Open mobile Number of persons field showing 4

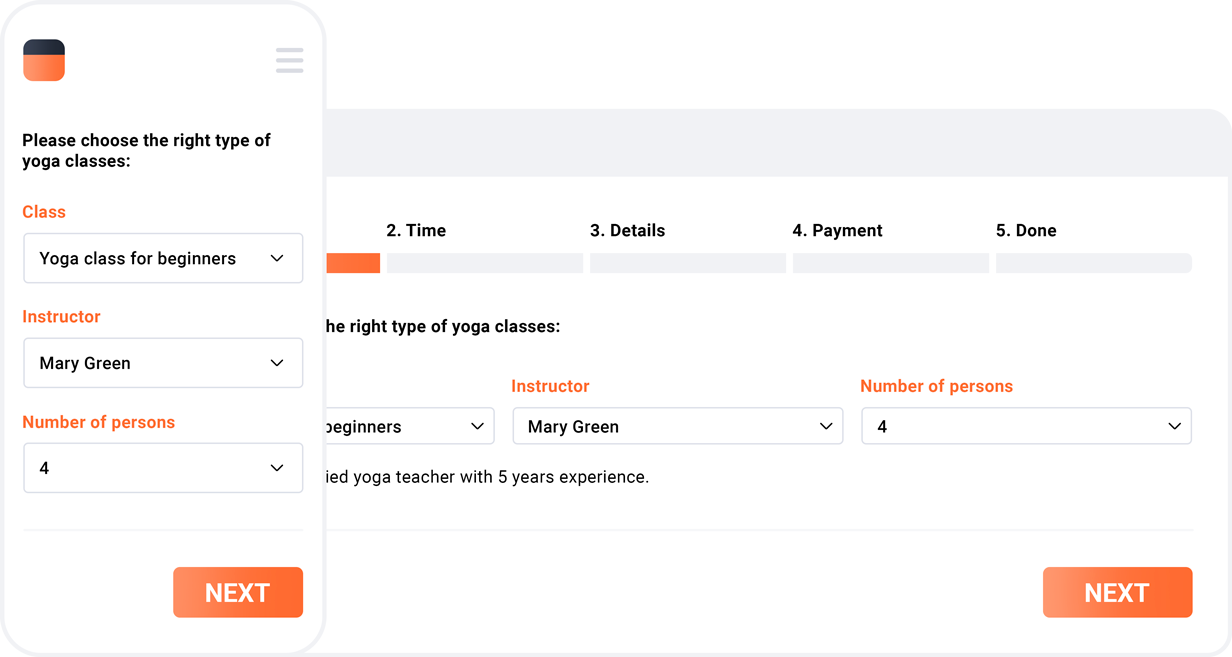coord(163,468)
